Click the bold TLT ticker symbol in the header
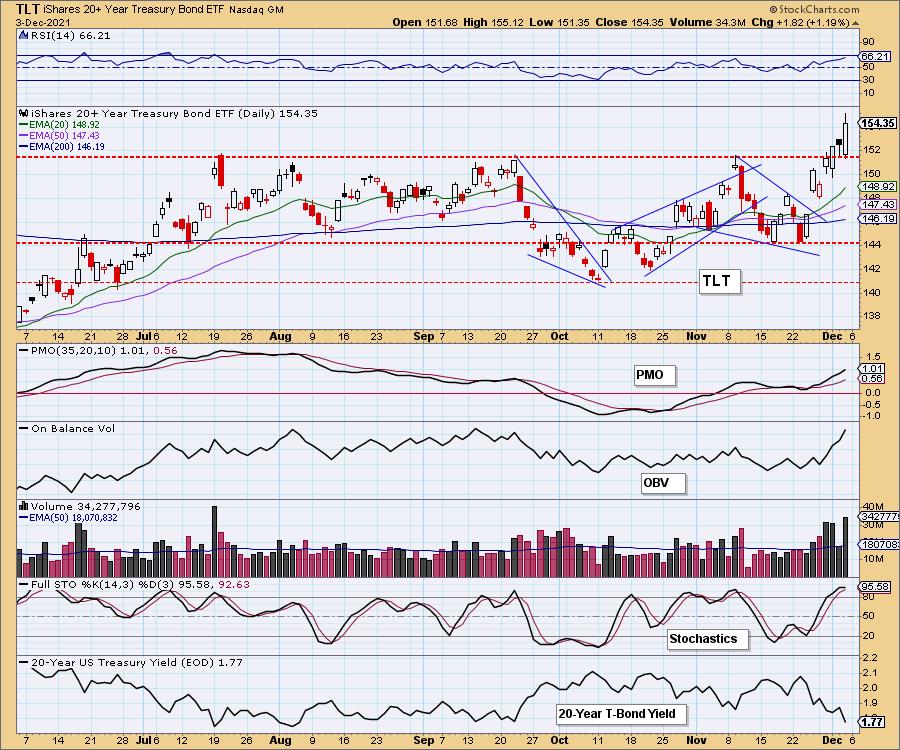900x750 pixels. [x=27, y=9]
